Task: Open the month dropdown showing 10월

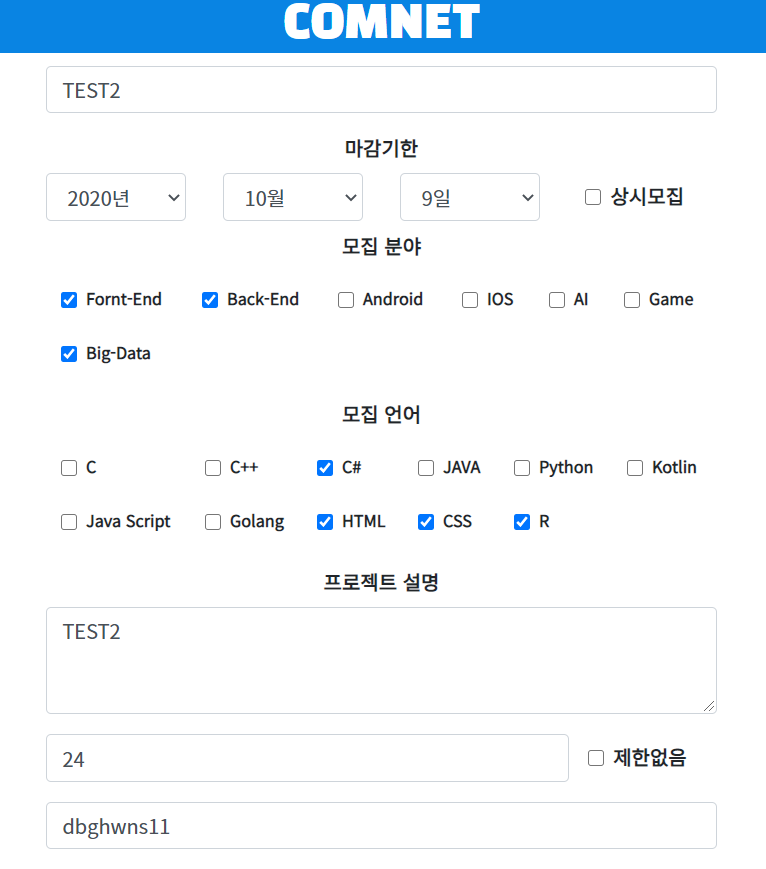Action: click(x=293, y=197)
